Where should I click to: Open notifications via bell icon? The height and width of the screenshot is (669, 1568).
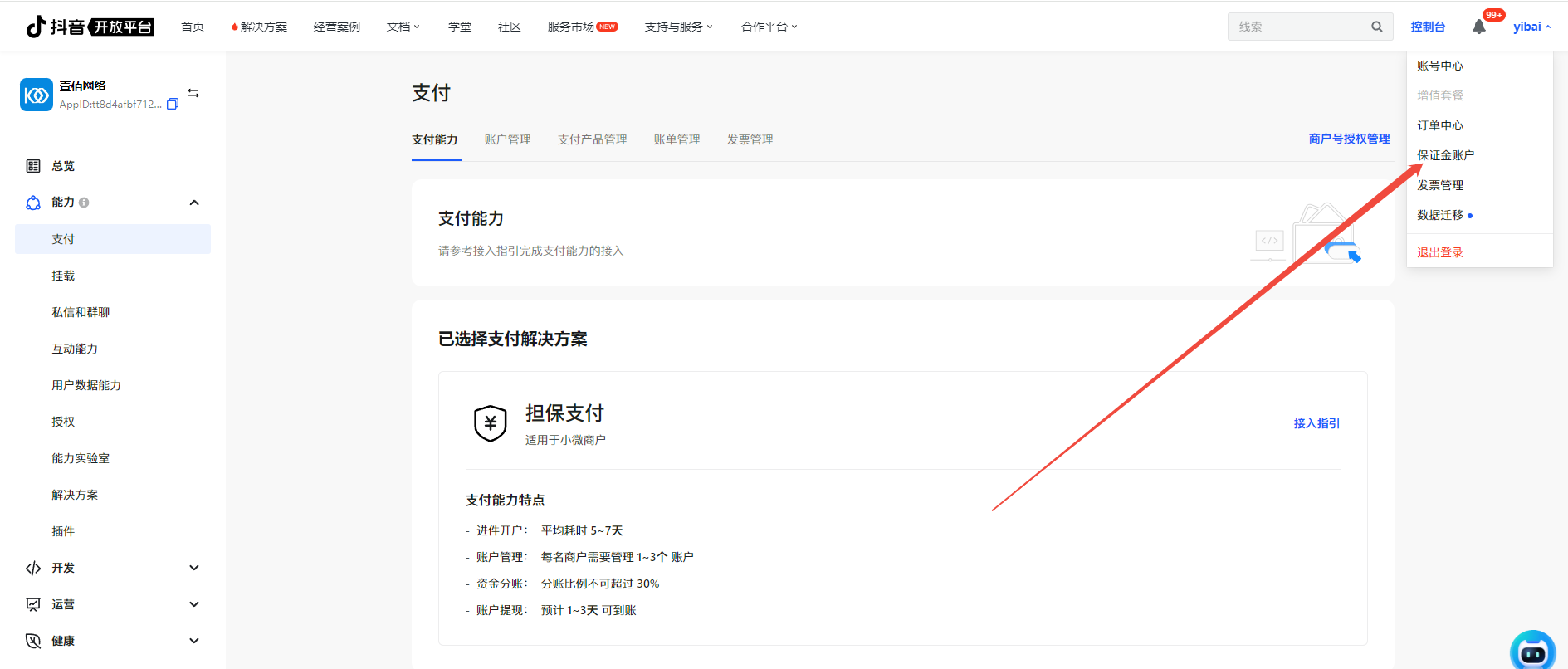click(1478, 27)
